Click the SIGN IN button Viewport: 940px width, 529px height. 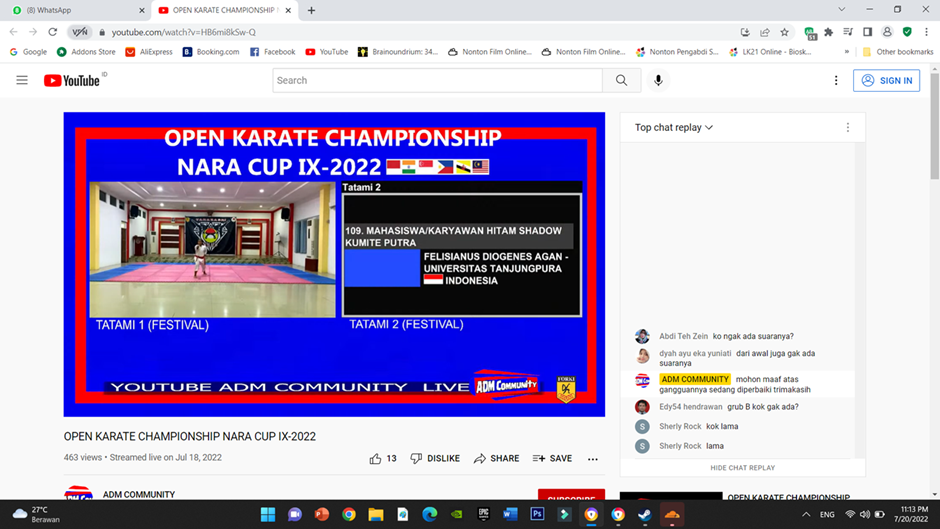(886, 80)
